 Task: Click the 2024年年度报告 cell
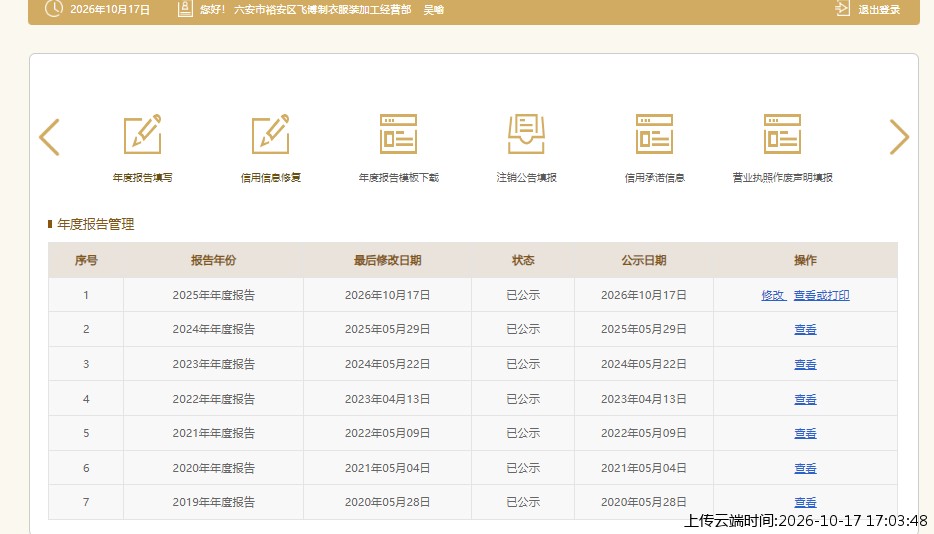pyautogui.click(x=213, y=329)
